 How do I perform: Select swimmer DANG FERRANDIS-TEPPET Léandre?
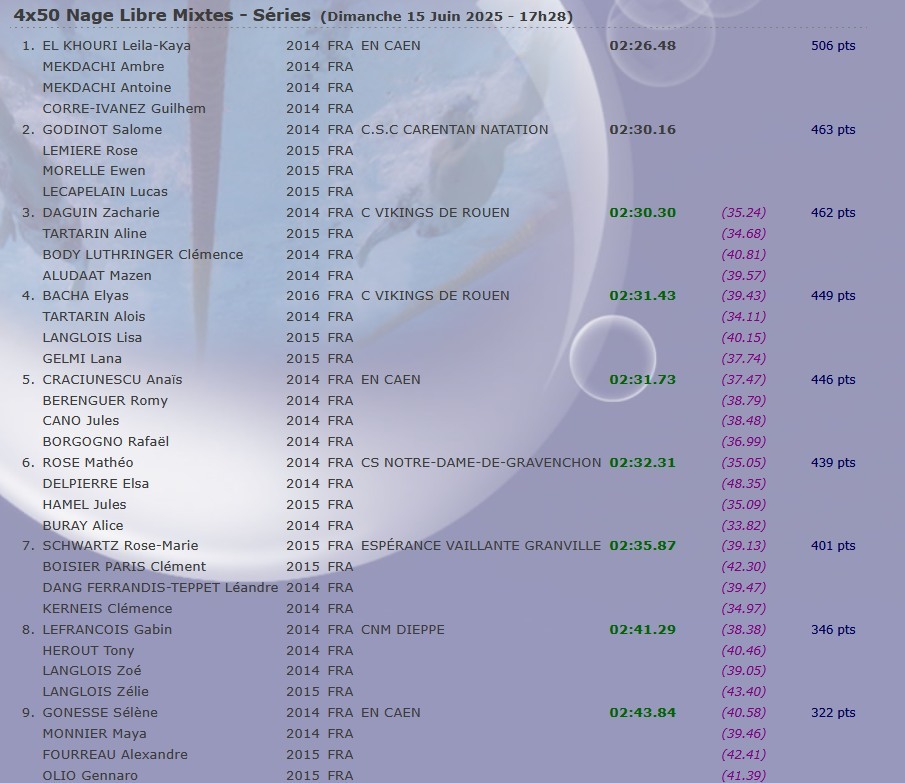(x=160, y=588)
